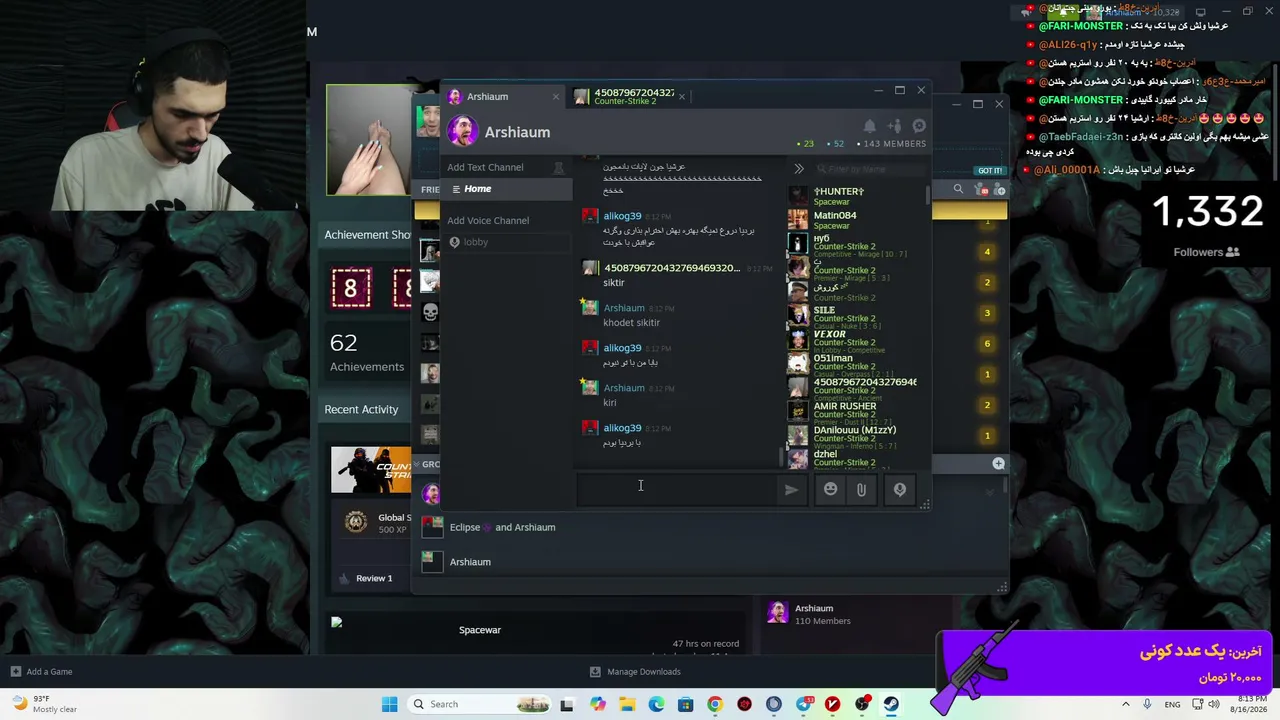The width and height of the screenshot is (1280, 720).
Task: Click the Filter by Name search field
Action: [868, 169]
